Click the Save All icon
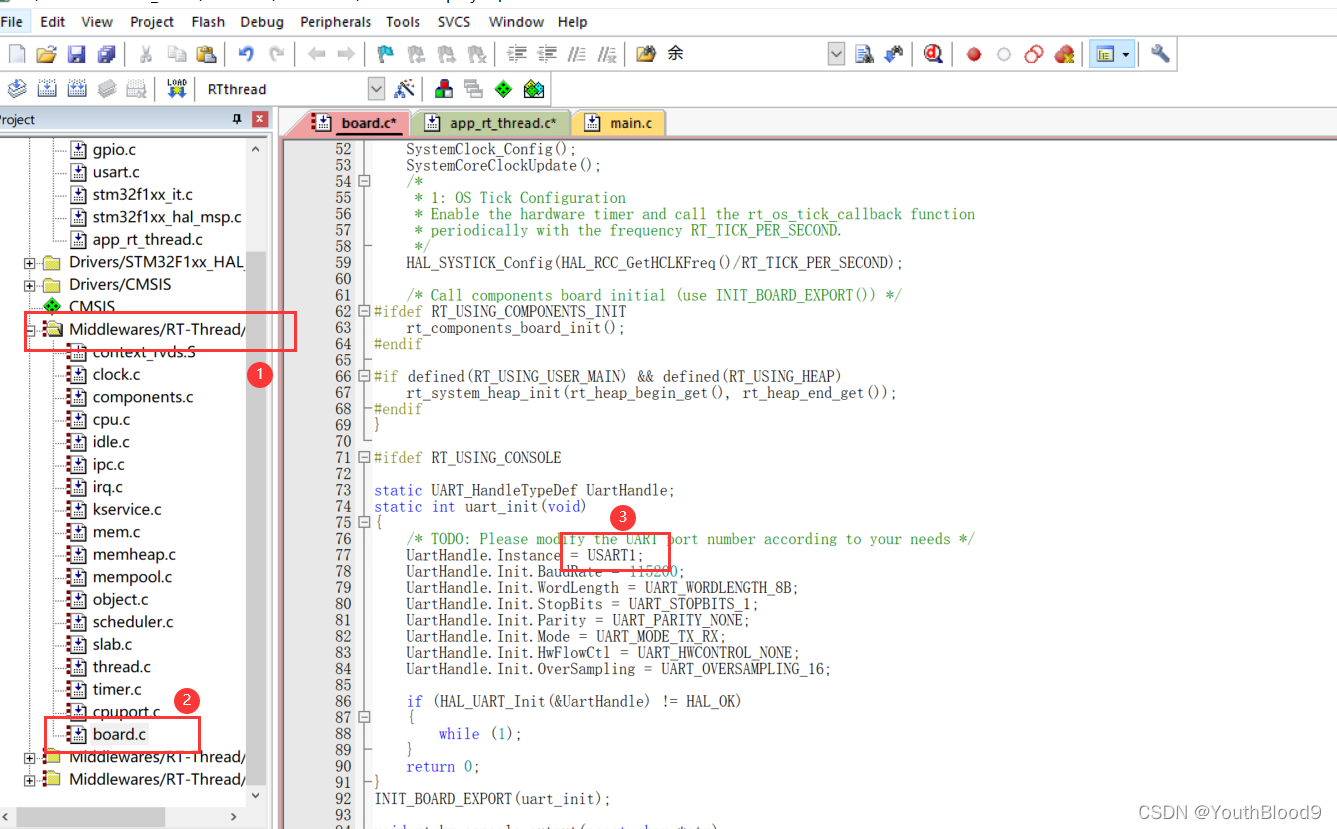Viewport: 1337px width, 829px height. tap(106, 54)
